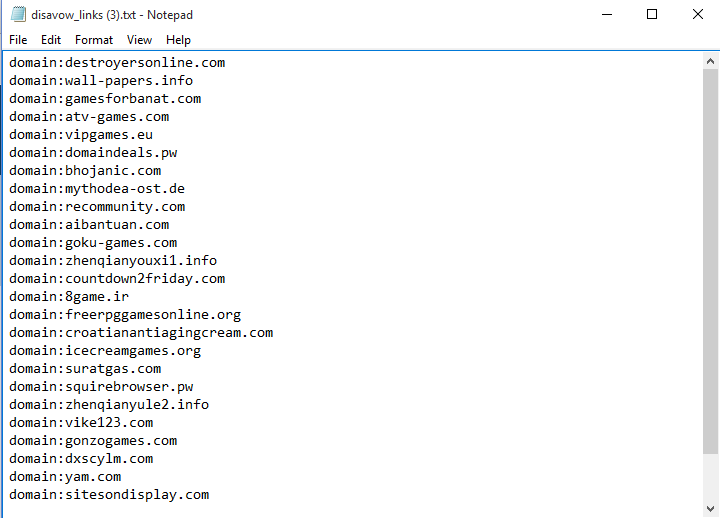Click the line domain:atv-games.com

(x=89, y=116)
